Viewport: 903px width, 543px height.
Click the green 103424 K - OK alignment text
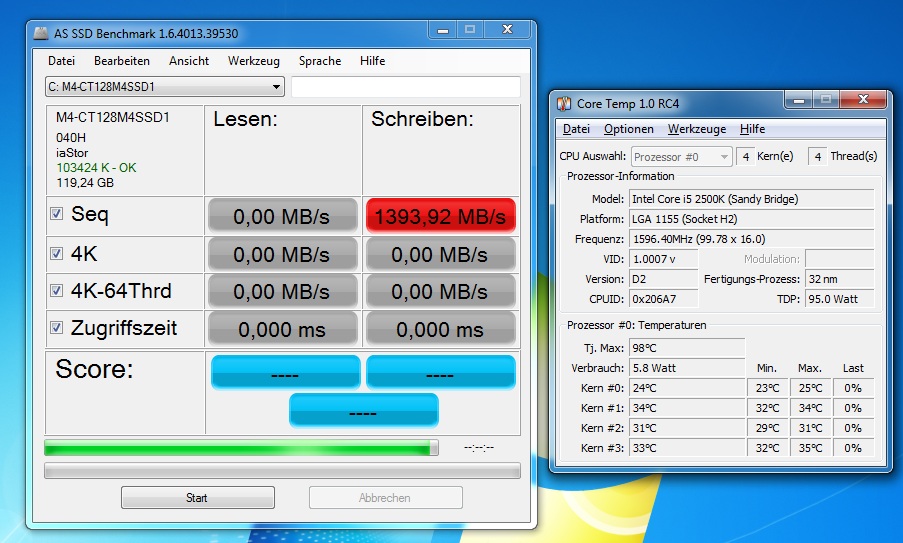tap(96, 168)
